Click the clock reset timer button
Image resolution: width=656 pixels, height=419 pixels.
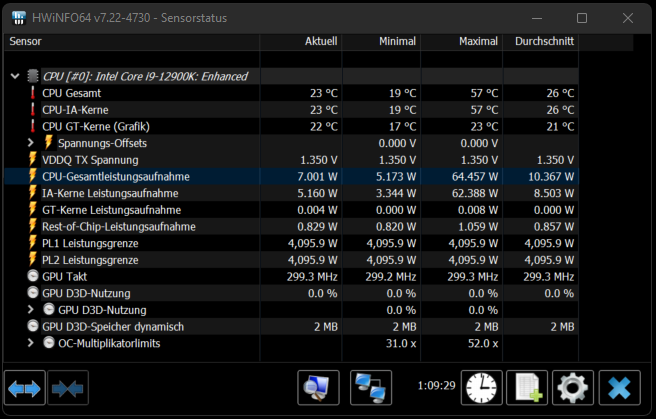pos(482,388)
